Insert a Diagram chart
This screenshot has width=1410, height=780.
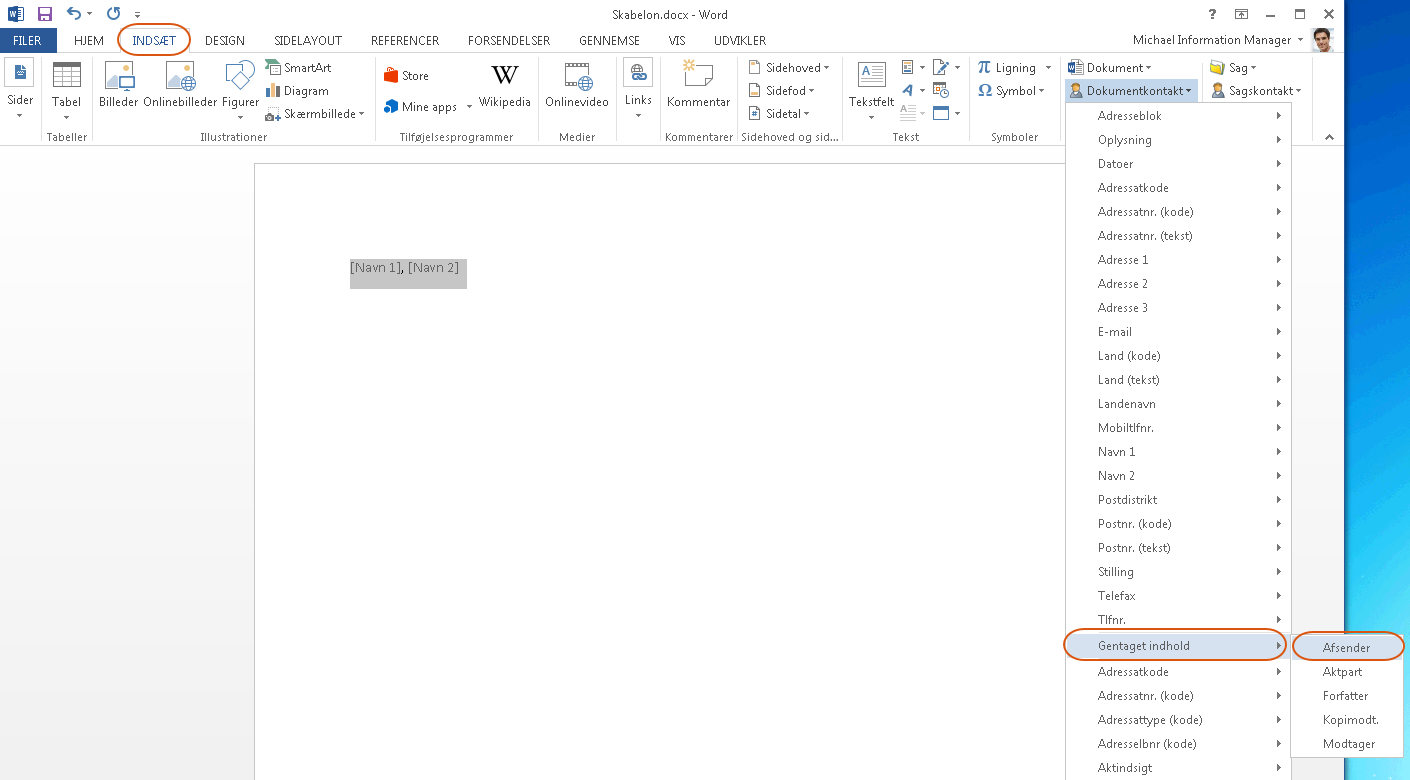(296, 91)
